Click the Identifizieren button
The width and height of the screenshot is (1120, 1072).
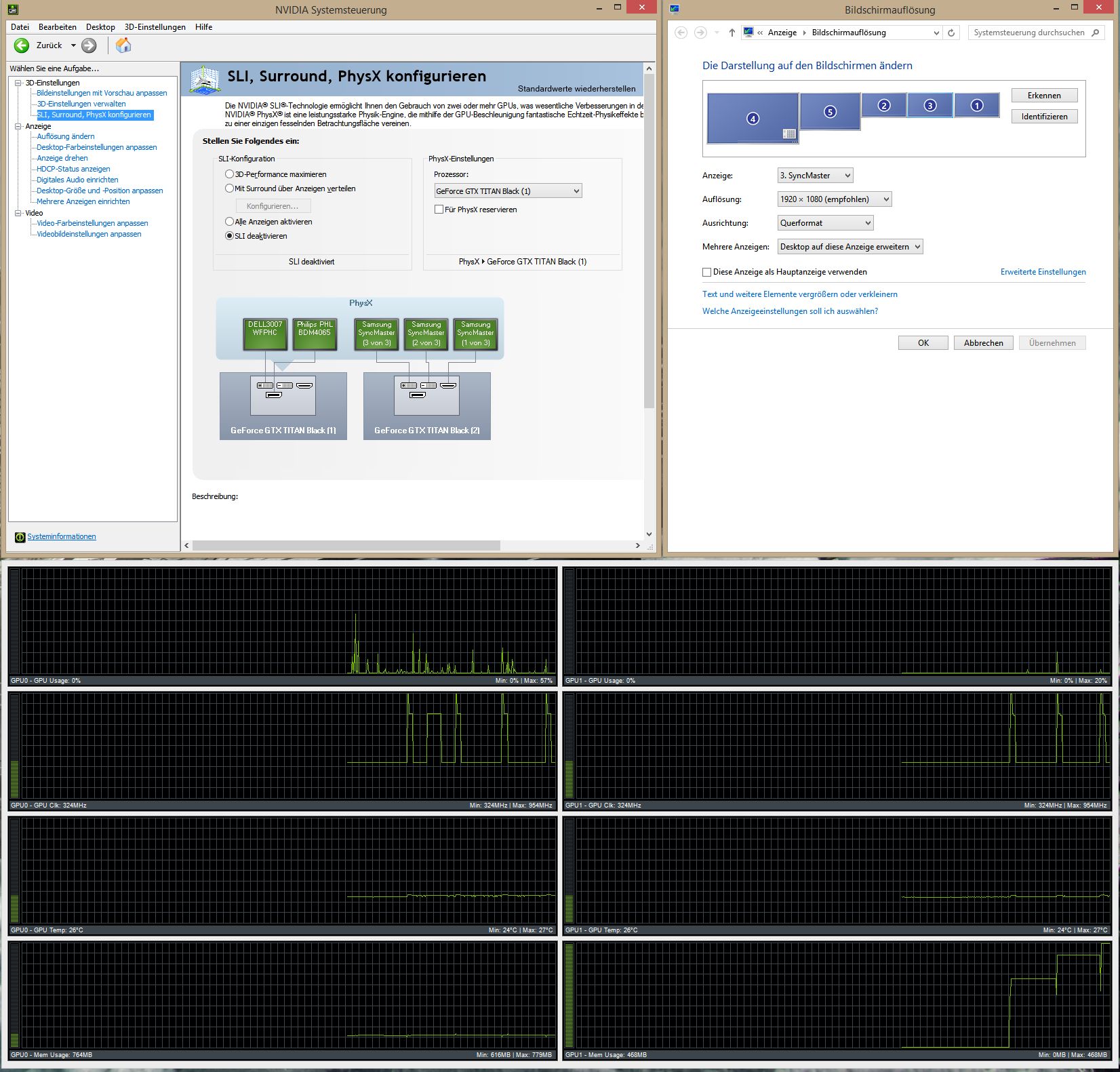click(1044, 116)
